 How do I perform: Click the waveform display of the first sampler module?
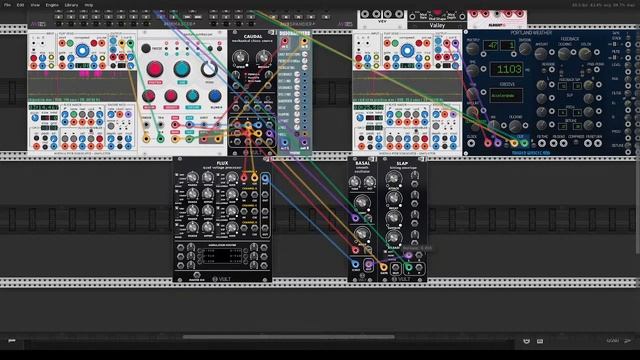pos(82,86)
